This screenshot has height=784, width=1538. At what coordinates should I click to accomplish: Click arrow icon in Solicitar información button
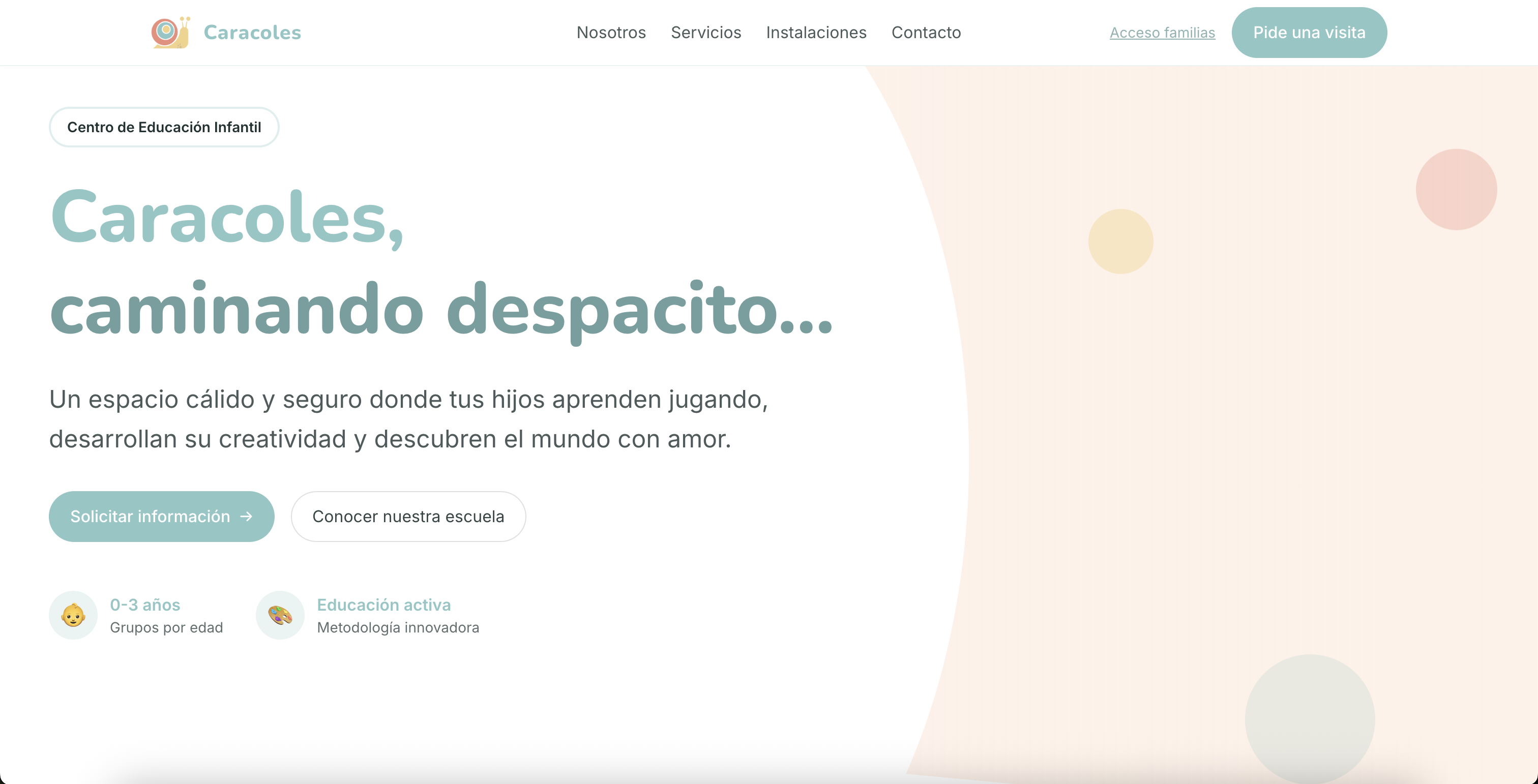click(x=247, y=517)
